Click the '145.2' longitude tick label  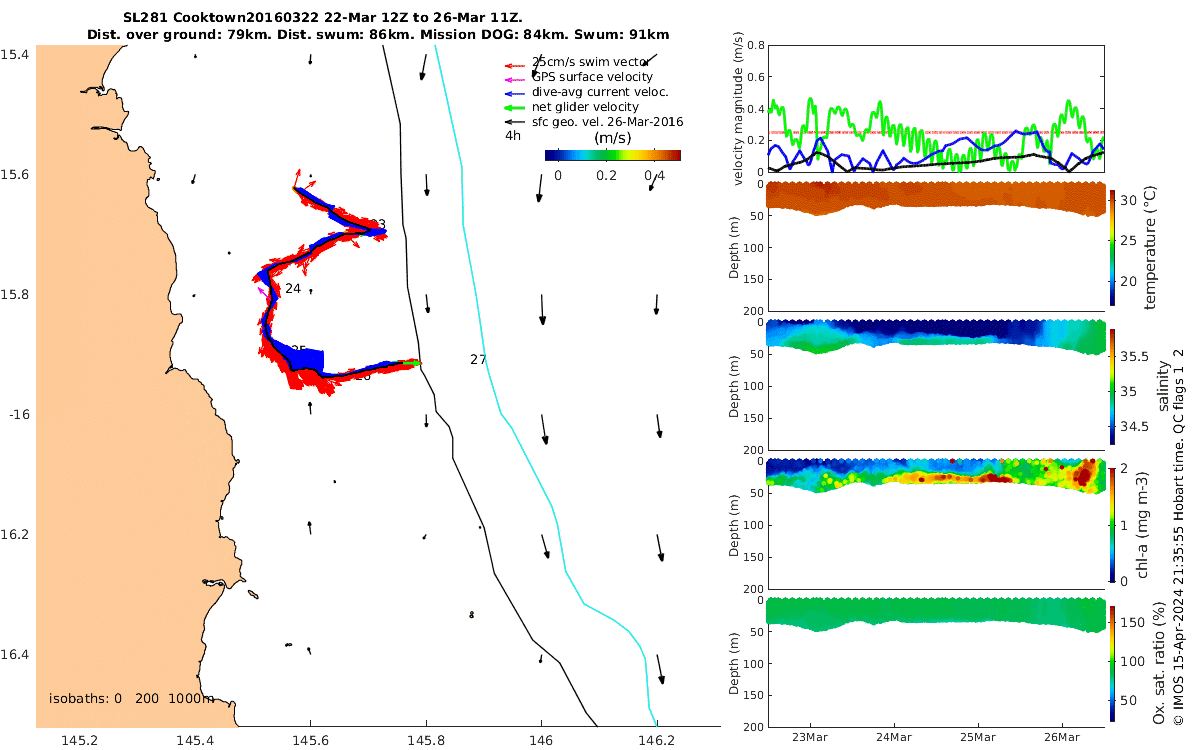(79, 740)
